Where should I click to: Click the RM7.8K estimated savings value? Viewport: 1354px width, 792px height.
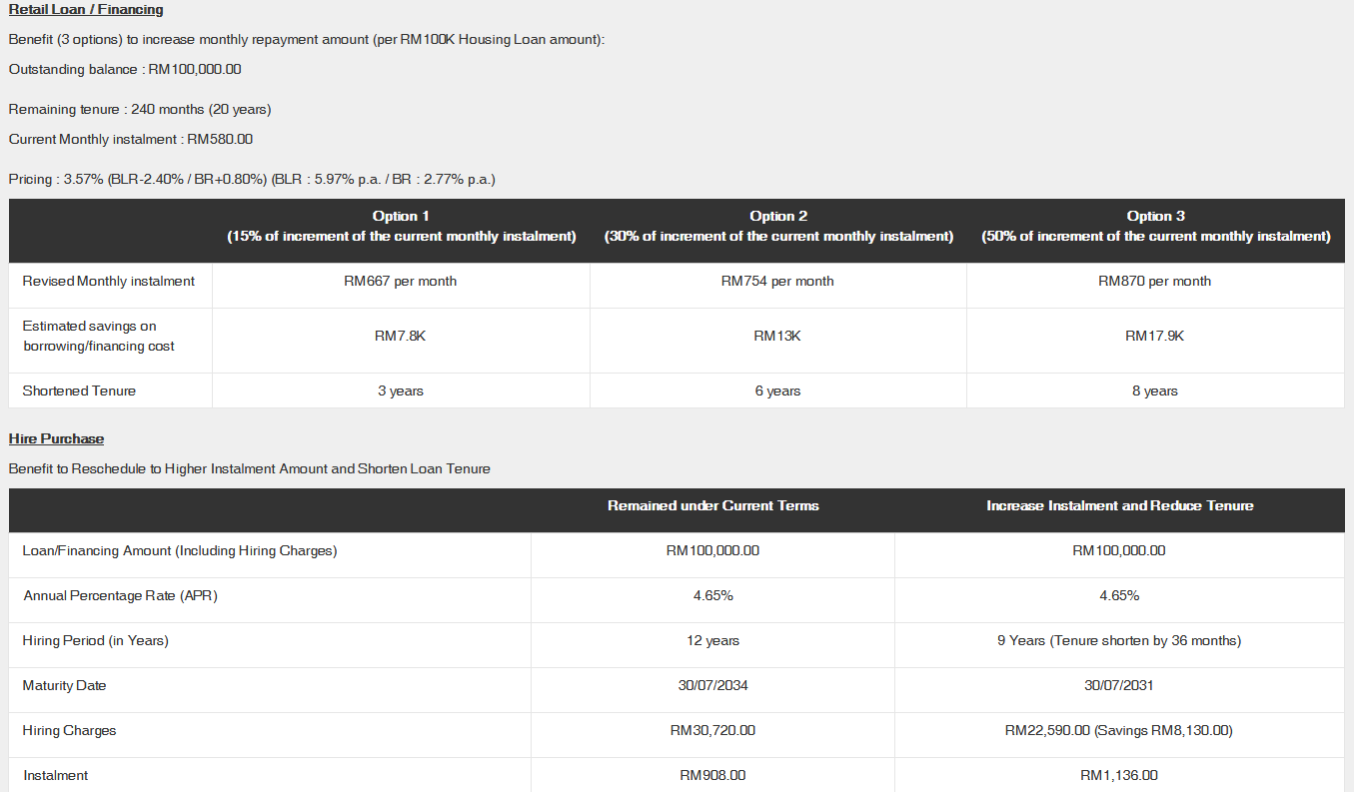pos(400,337)
